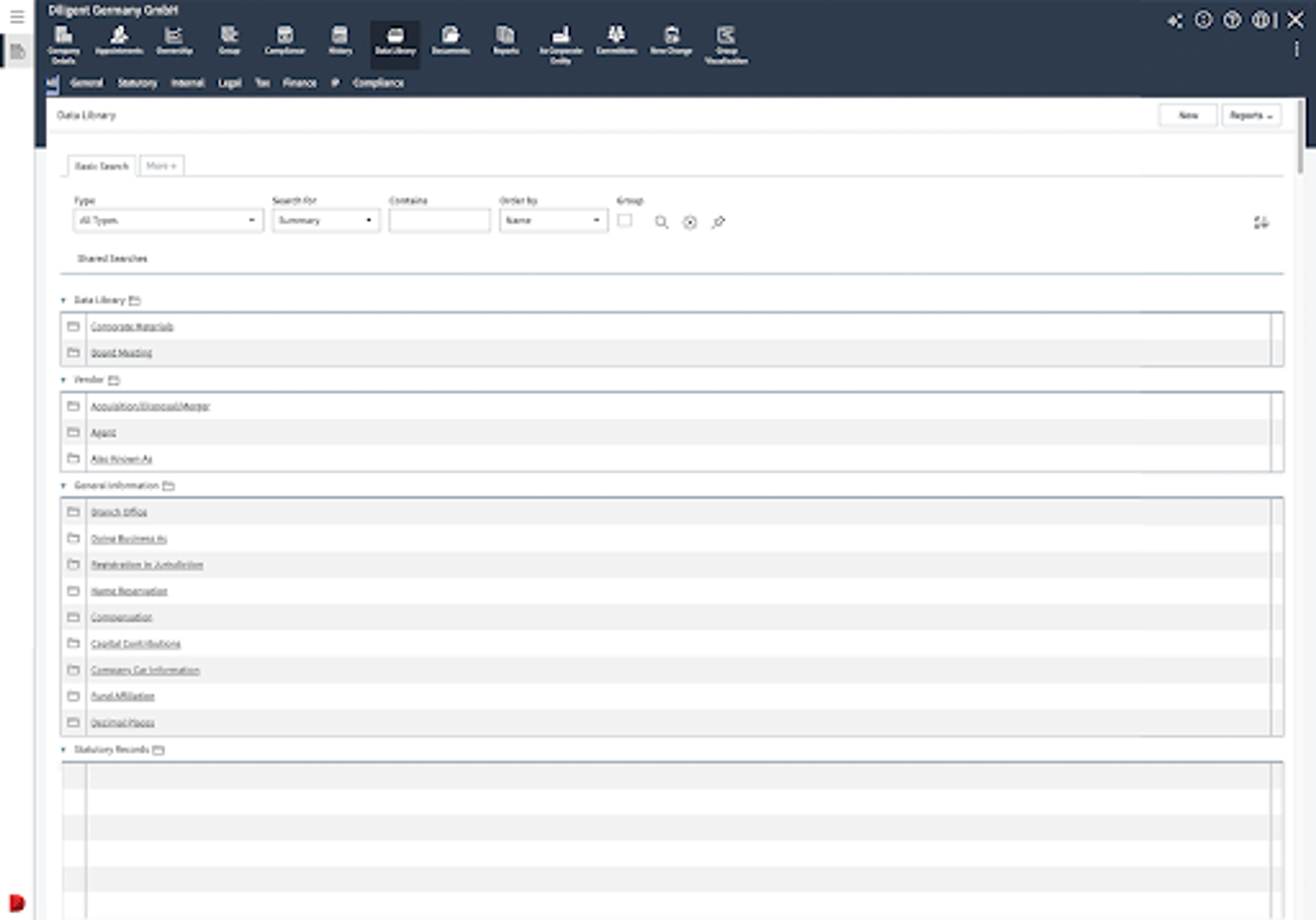The image size is (1316, 920).
Task: Open the Incorporate Entity tool
Action: pos(561,45)
